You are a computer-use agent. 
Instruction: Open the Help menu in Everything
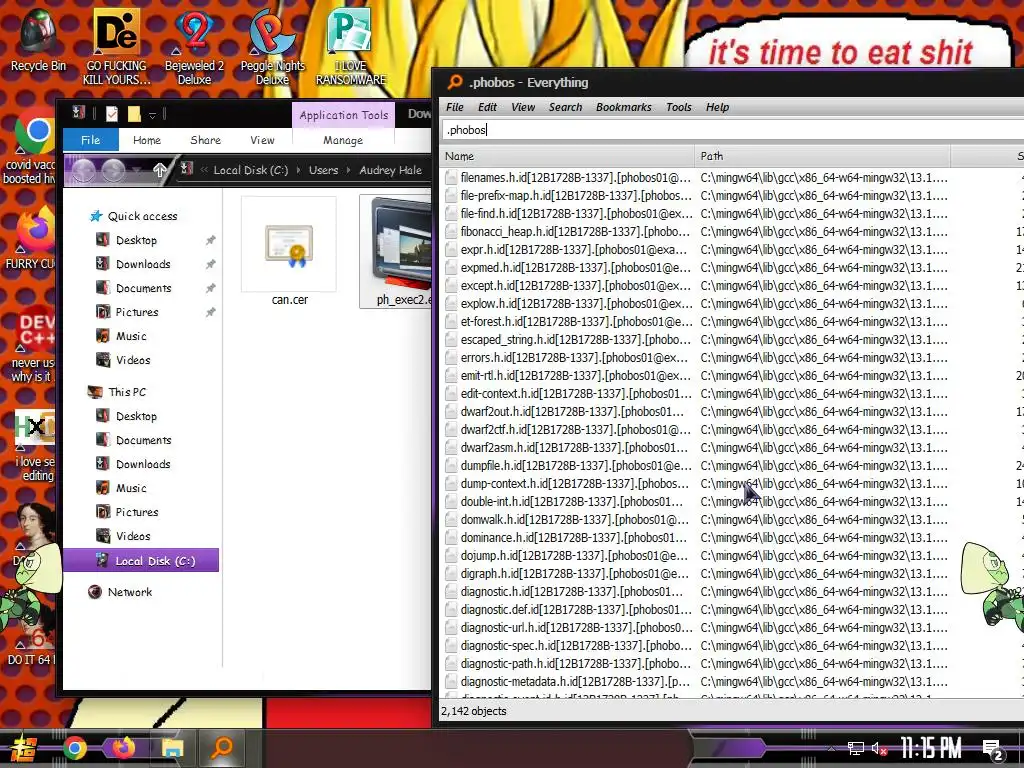pyautogui.click(x=717, y=107)
